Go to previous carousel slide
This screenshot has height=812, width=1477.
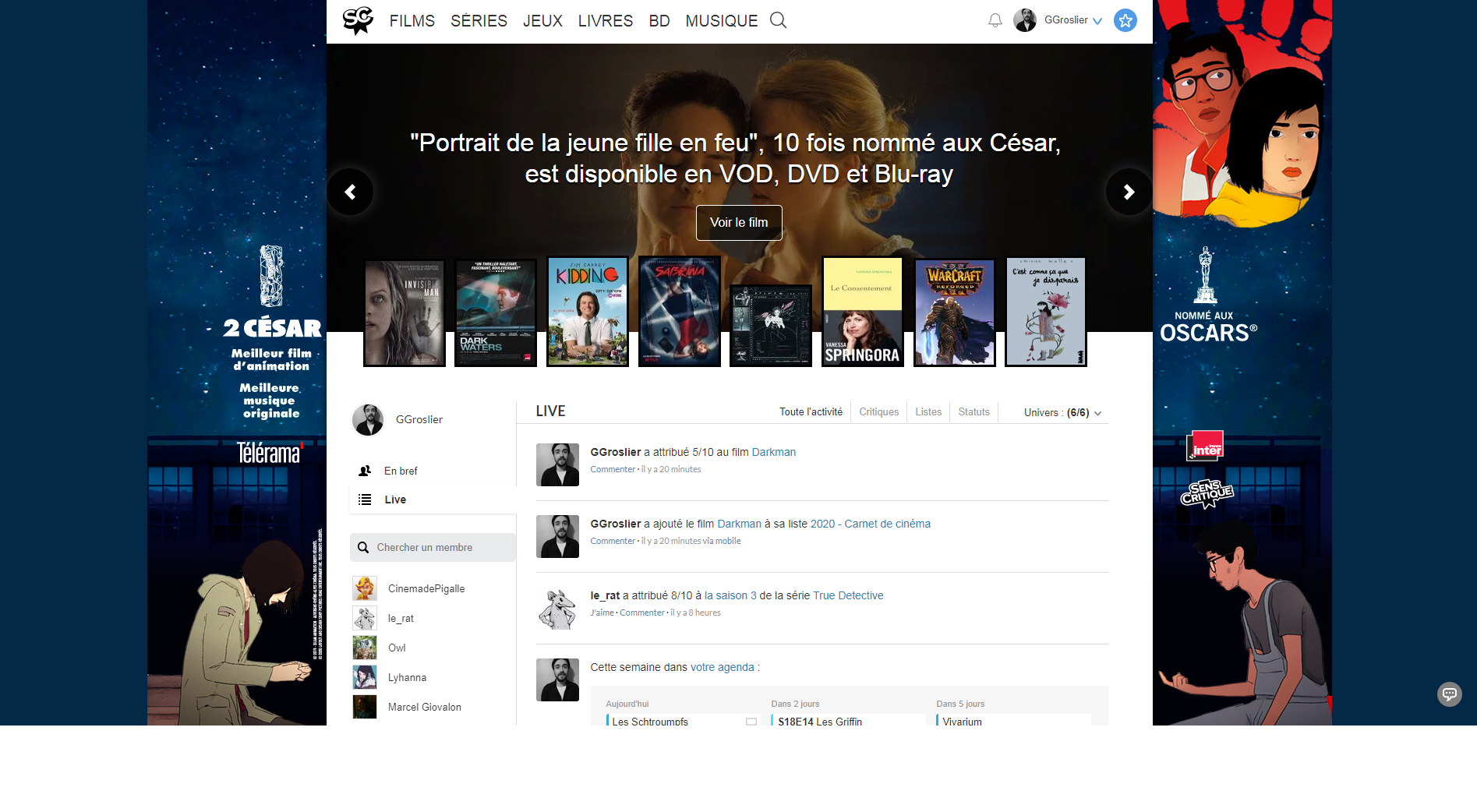coord(350,192)
